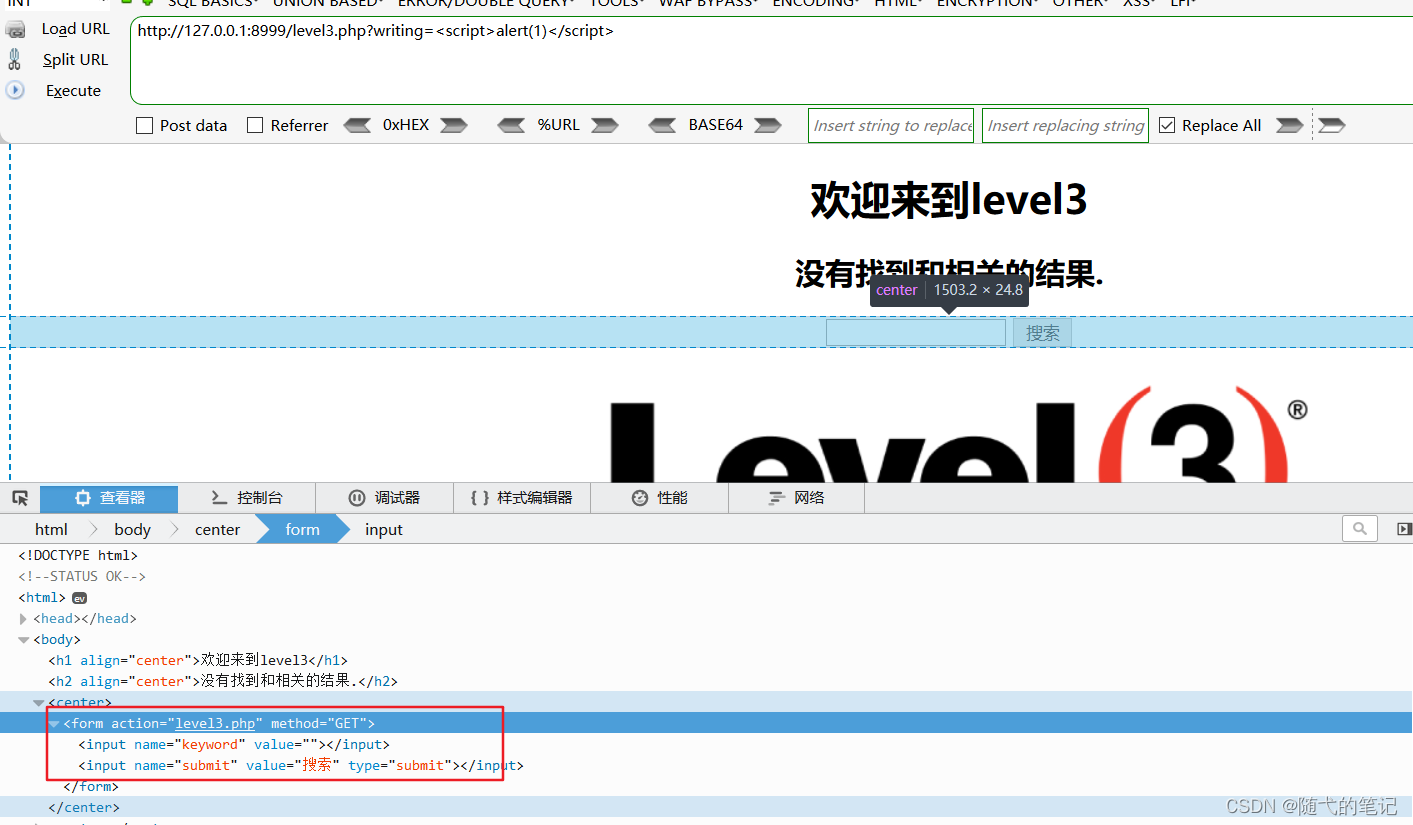
Task: Click the first arrow right of Replace All
Action: [1290, 125]
